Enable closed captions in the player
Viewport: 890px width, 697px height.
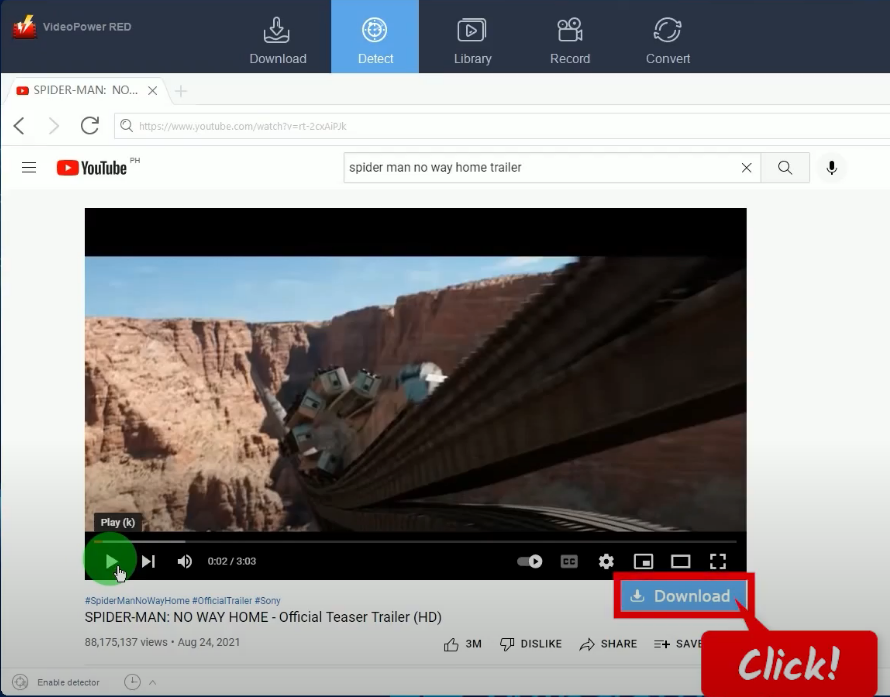(x=568, y=561)
